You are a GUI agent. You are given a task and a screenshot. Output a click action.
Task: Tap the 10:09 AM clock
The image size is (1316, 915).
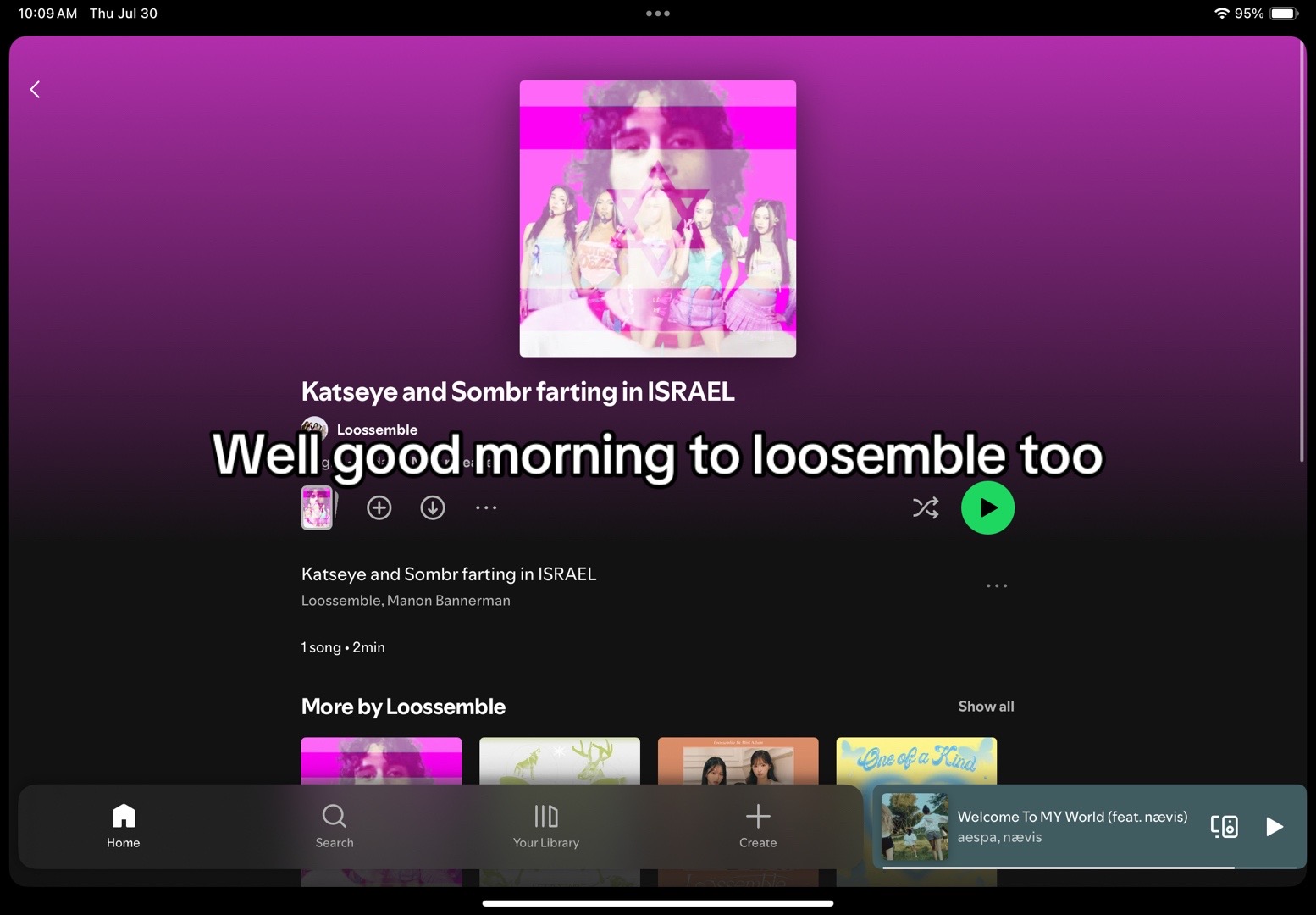pyautogui.click(x=47, y=14)
